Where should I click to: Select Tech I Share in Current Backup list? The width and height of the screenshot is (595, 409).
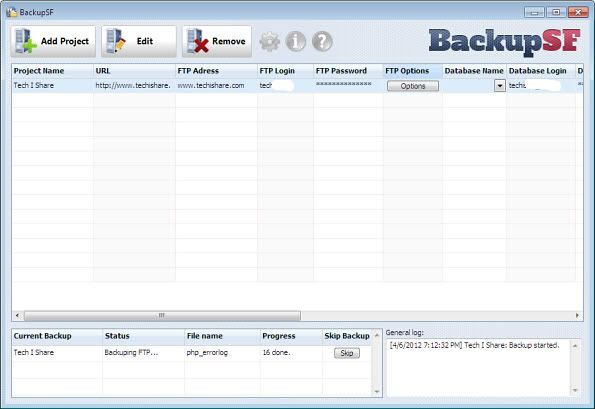tap(57, 353)
